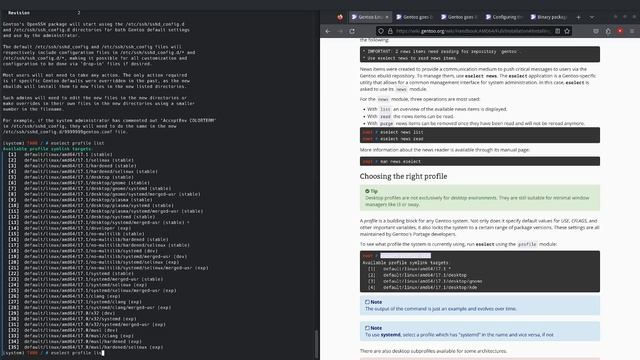Screen dimensions: 640x360
Task: Click terminal row '[26]' ending in clang (exp)
Action: 64,296
